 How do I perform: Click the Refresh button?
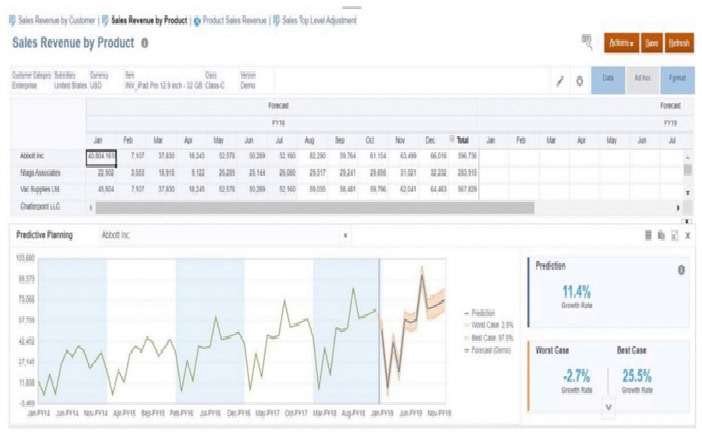coord(679,43)
